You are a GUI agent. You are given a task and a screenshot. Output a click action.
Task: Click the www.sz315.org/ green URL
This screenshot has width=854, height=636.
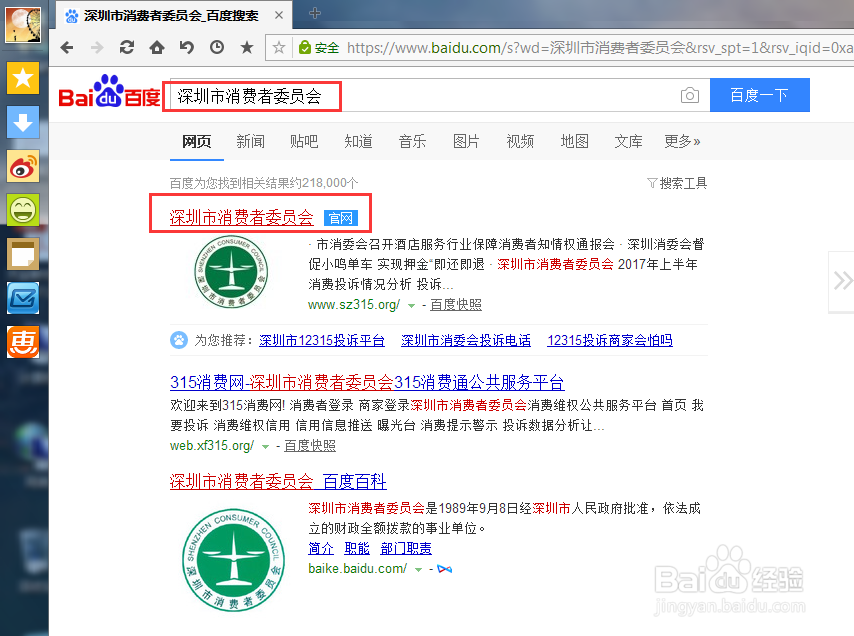[354, 305]
